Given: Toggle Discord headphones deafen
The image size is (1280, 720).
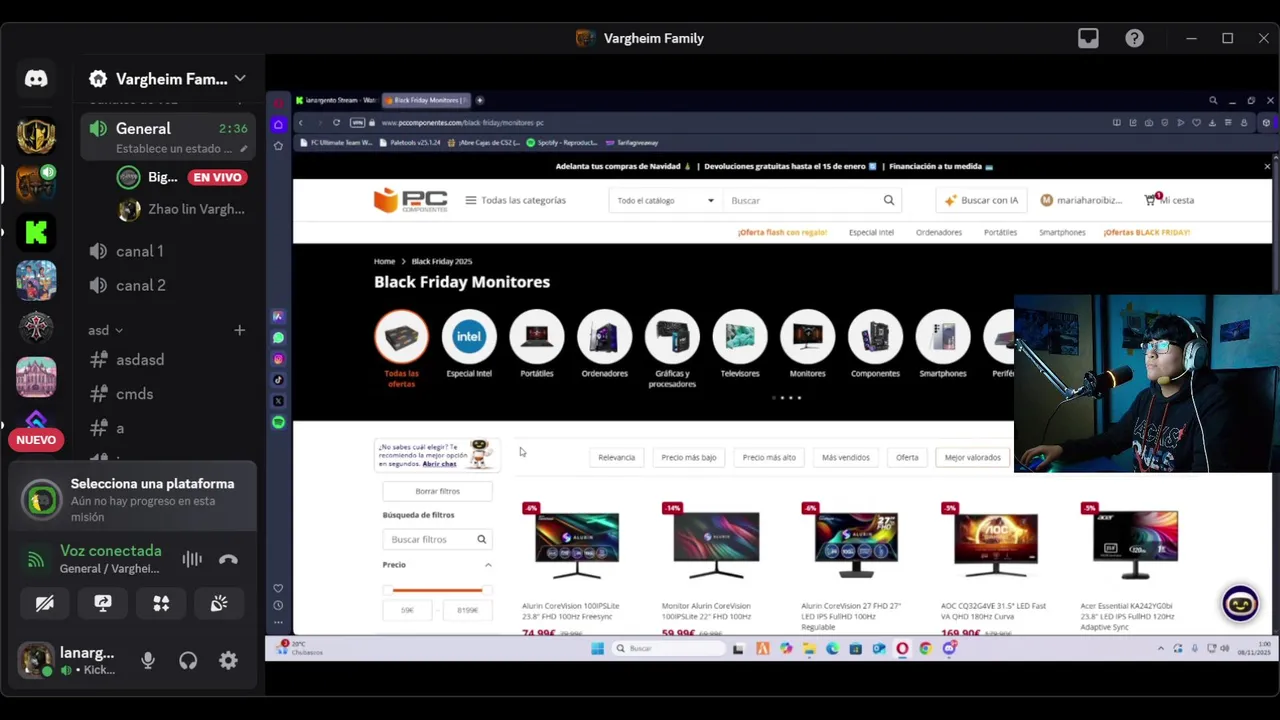Looking at the screenshot, I should [x=188, y=660].
